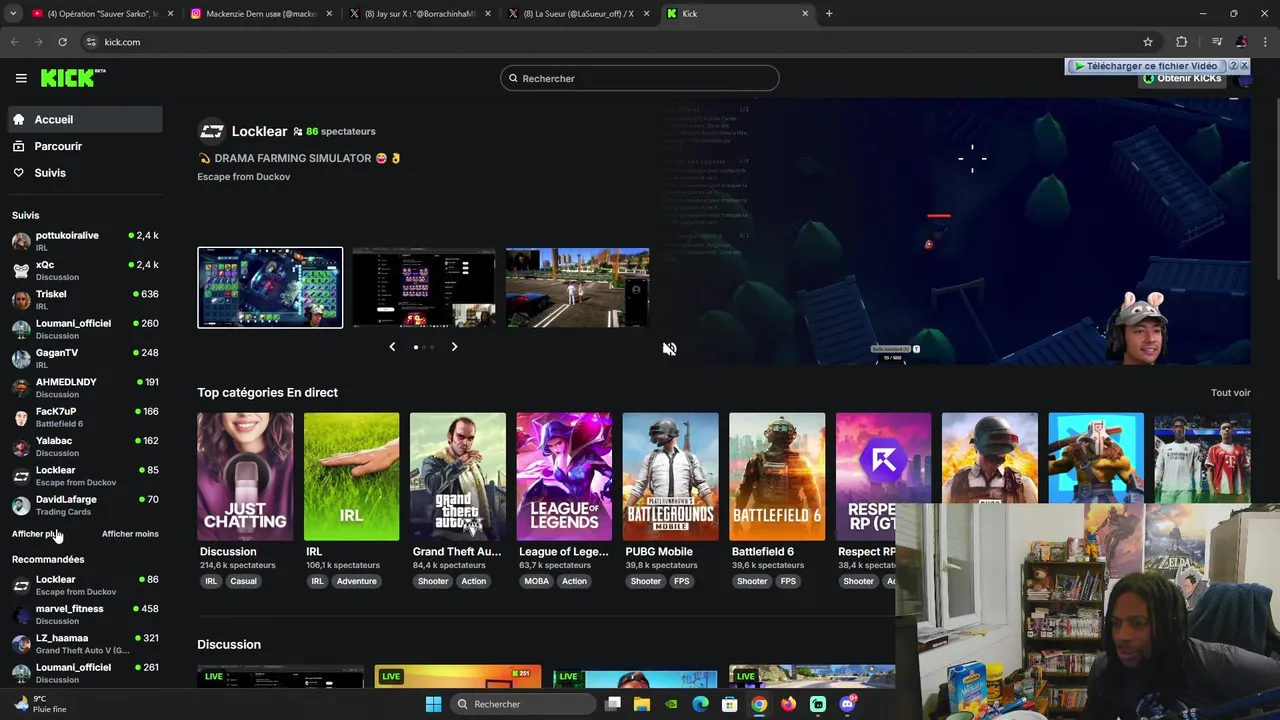Open FacK7uP channel in sidebar
The height and width of the screenshot is (720, 1280).
[x=85, y=417]
